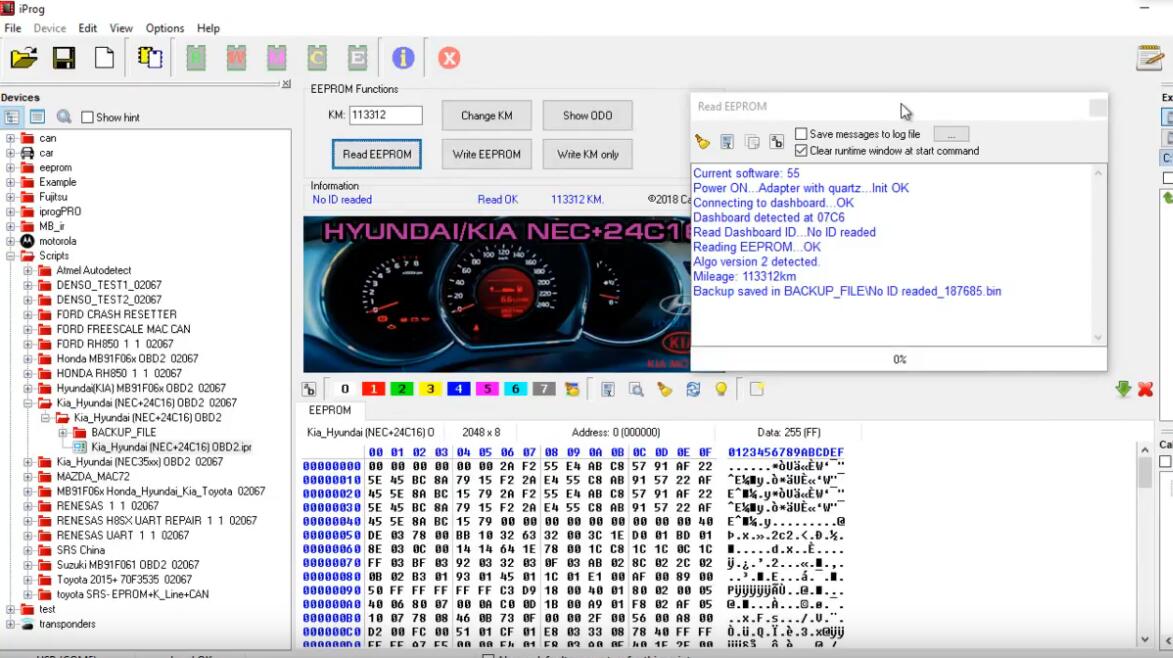This screenshot has width=1173, height=658.
Task: Click the Write KM only button
Action: pyautogui.click(x=587, y=154)
